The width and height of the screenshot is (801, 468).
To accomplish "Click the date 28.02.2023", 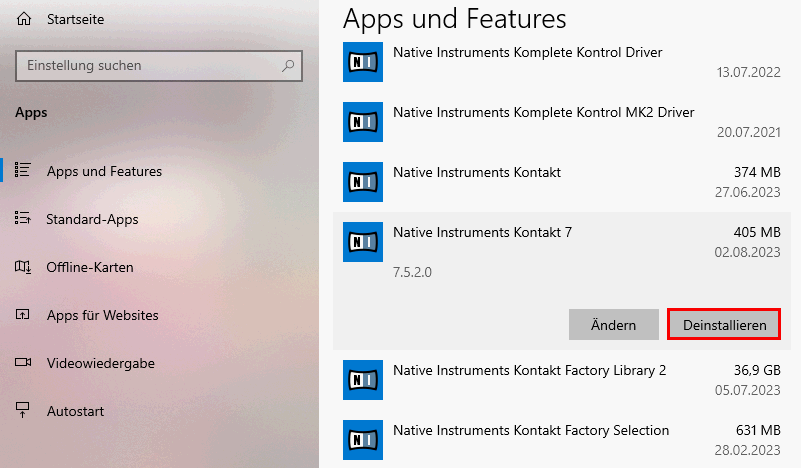I will (x=747, y=451).
